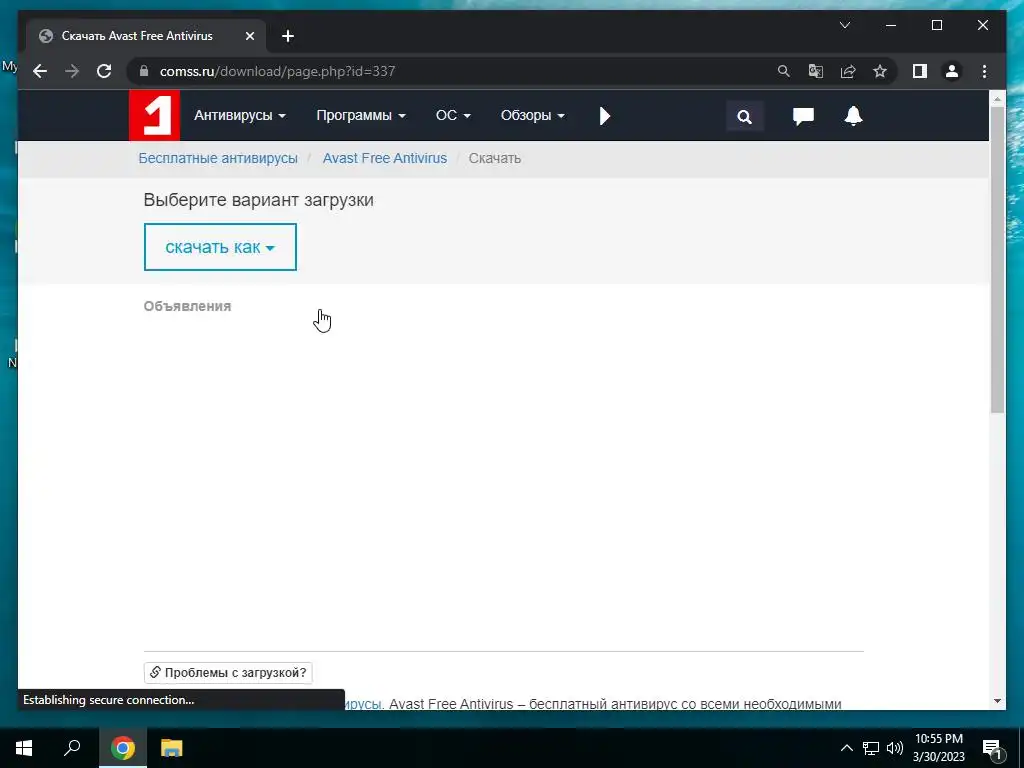
Task: Go back using browser back arrow
Action: click(40, 71)
